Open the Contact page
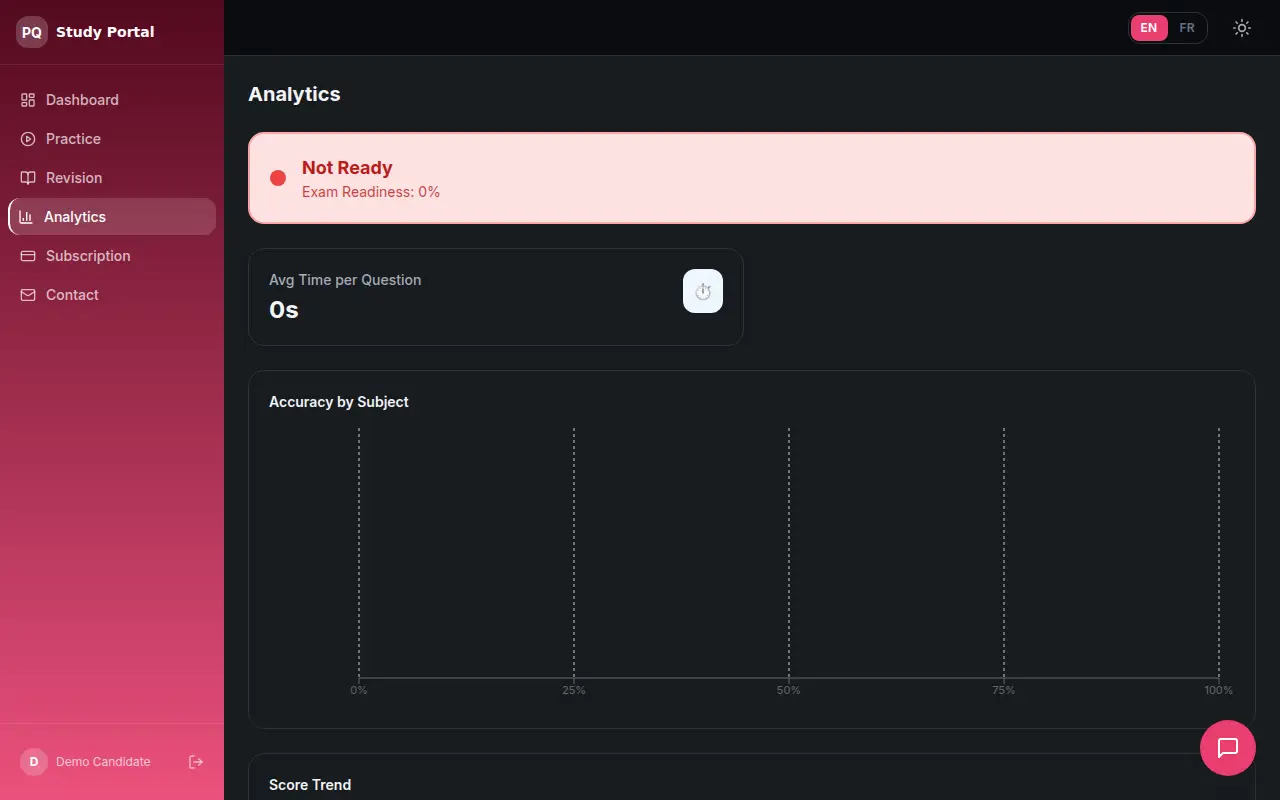This screenshot has height=800, width=1280. tap(112, 295)
